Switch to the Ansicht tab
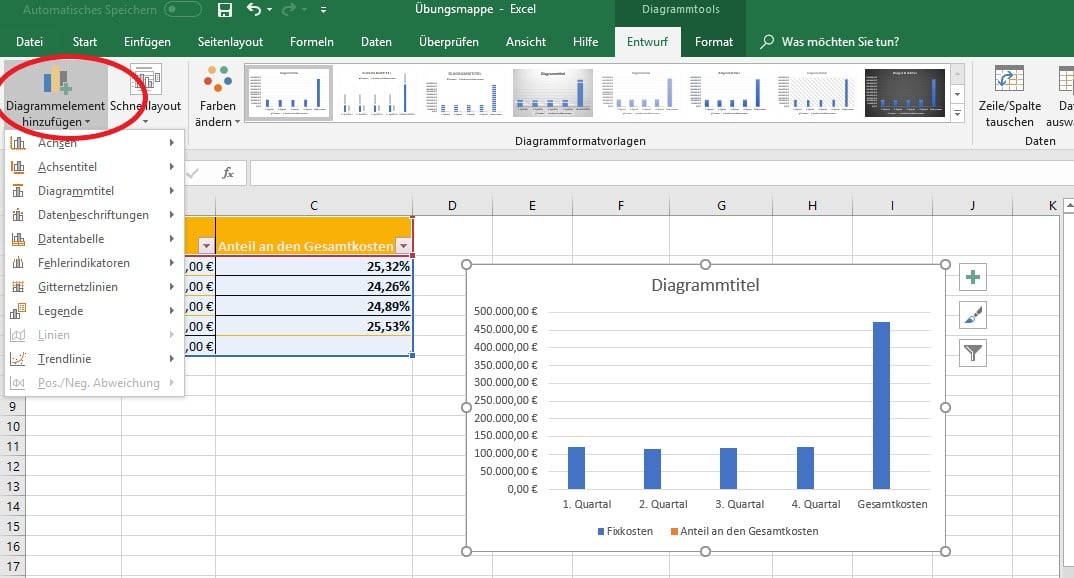The height and width of the screenshot is (578, 1074). pos(526,42)
